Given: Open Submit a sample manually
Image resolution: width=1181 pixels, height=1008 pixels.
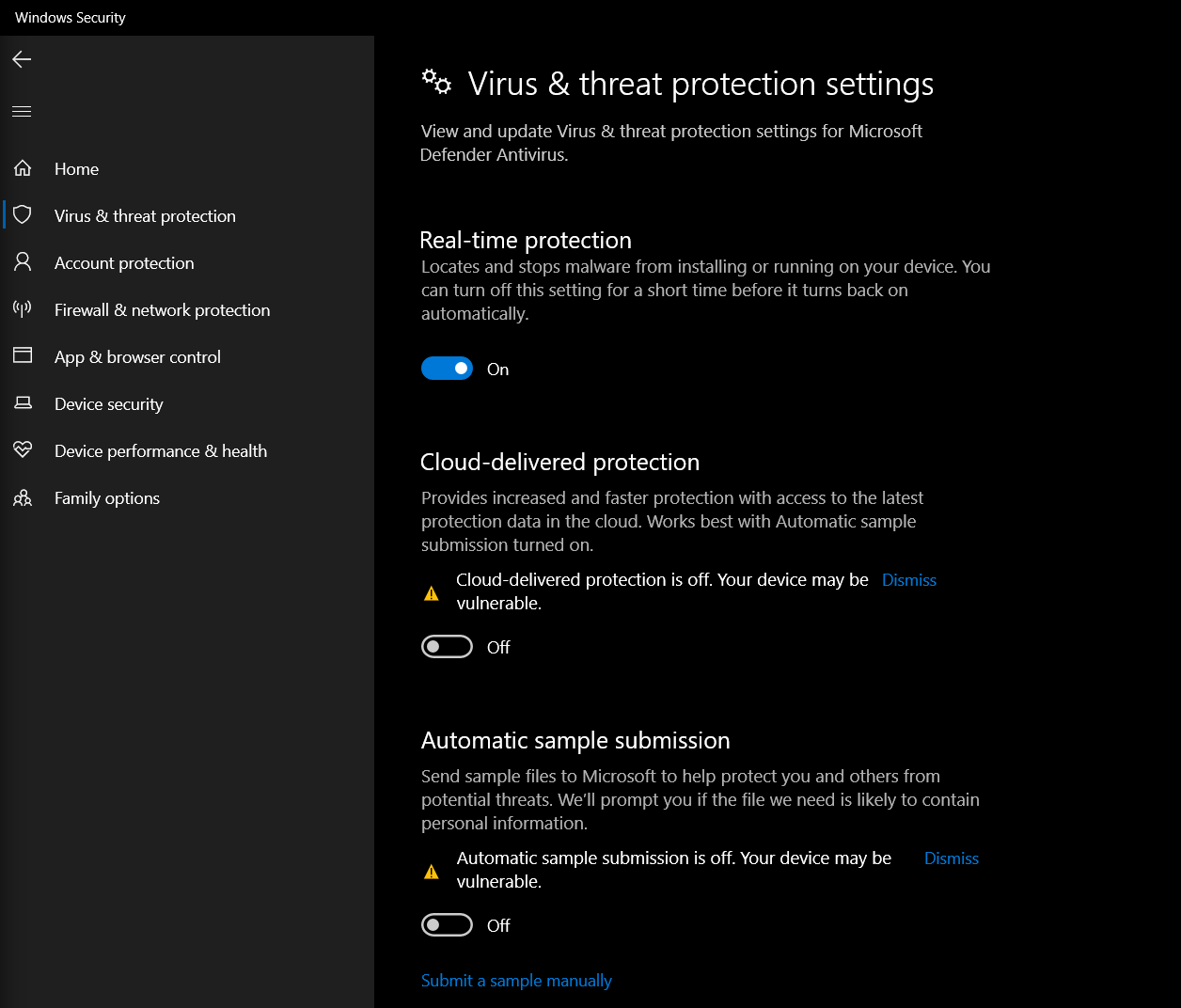Looking at the screenshot, I should [x=516, y=980].
